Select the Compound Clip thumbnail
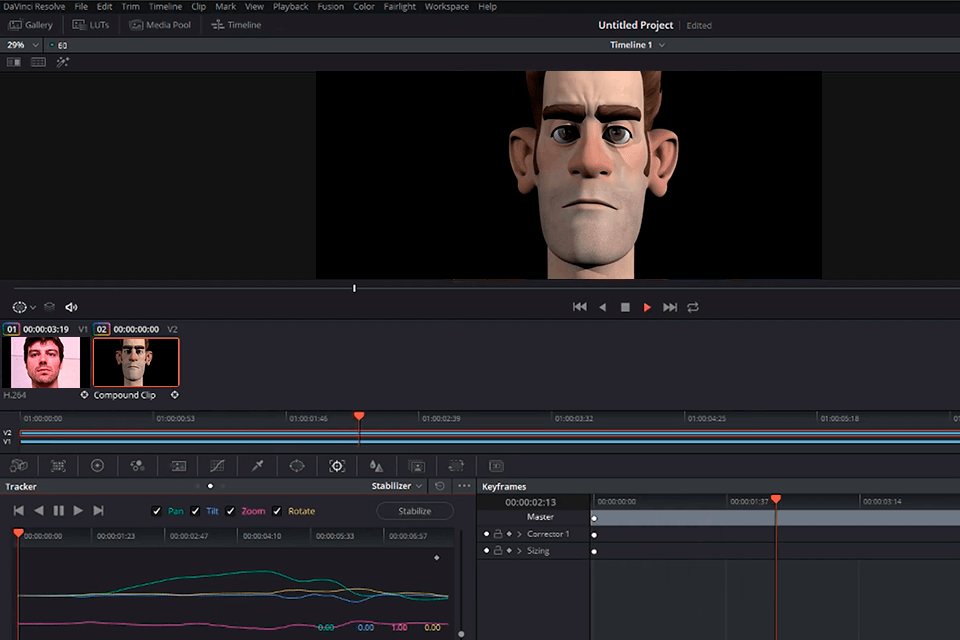The image size is (960, 640). click(135, 361)
